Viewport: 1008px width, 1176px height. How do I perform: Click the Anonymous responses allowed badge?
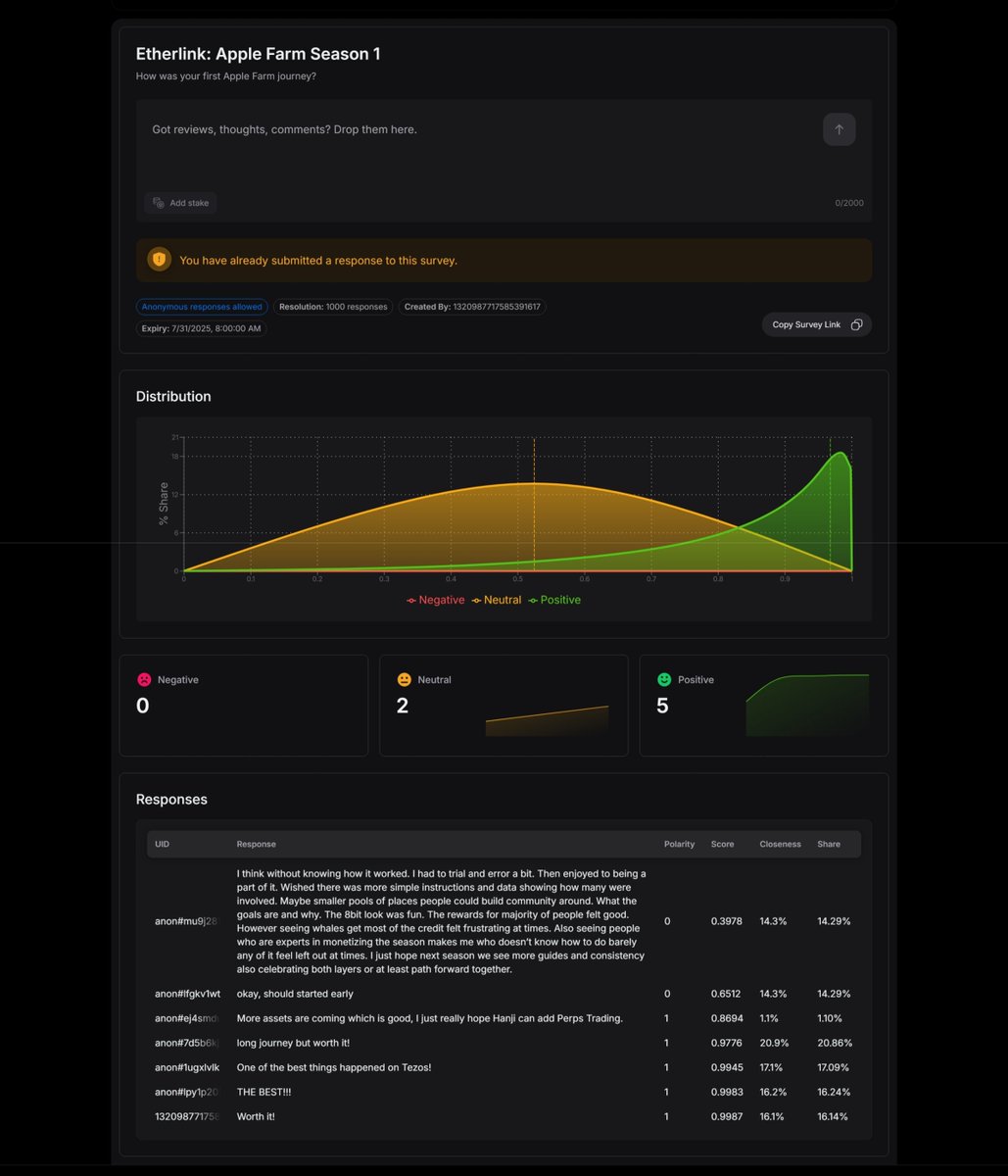[202, 307]
